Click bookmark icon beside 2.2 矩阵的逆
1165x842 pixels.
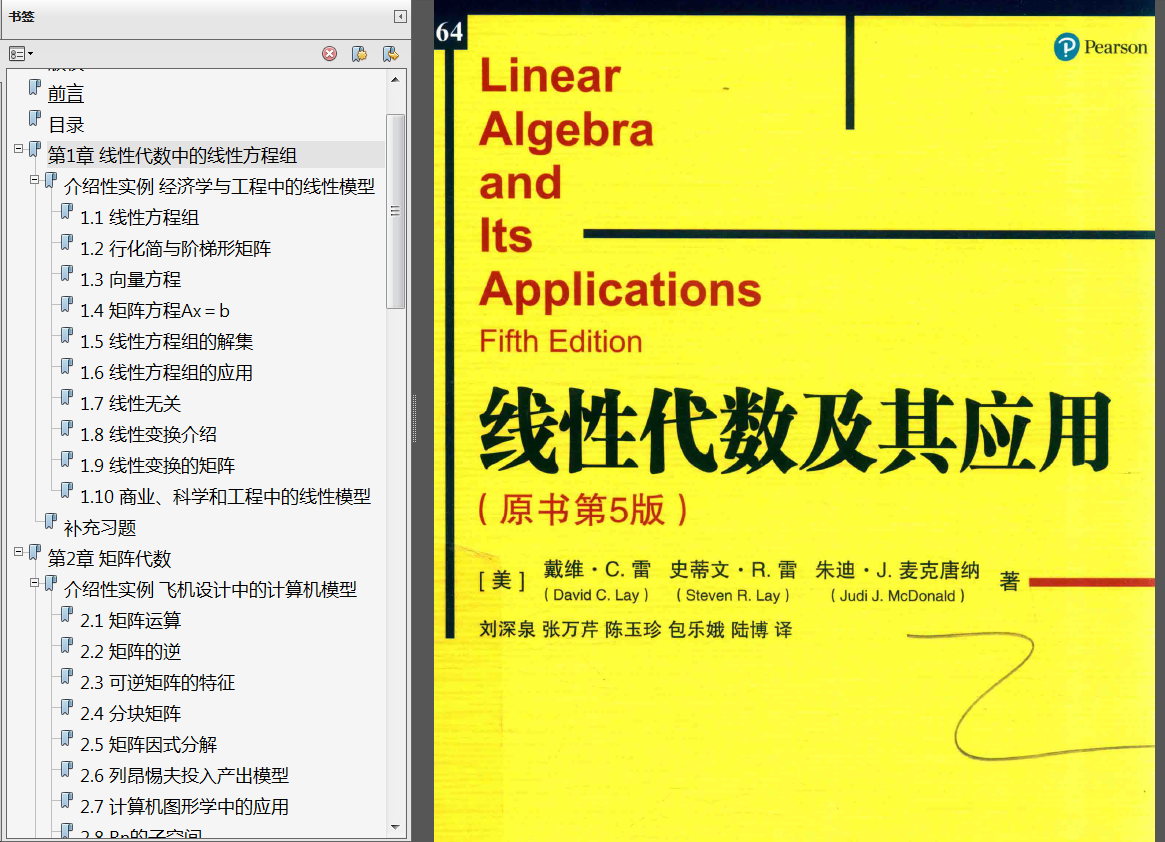pos(67,646)
